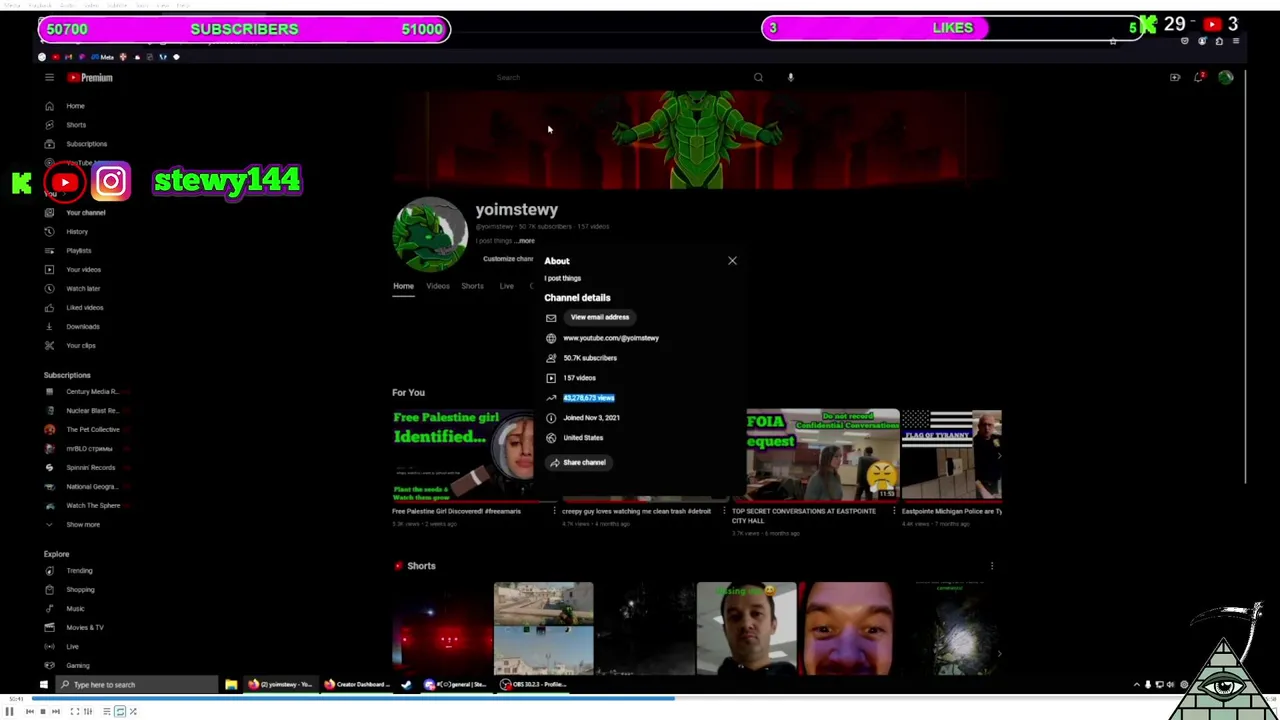
Task: Expand the channel description with ...more
Action: [526, 240]
